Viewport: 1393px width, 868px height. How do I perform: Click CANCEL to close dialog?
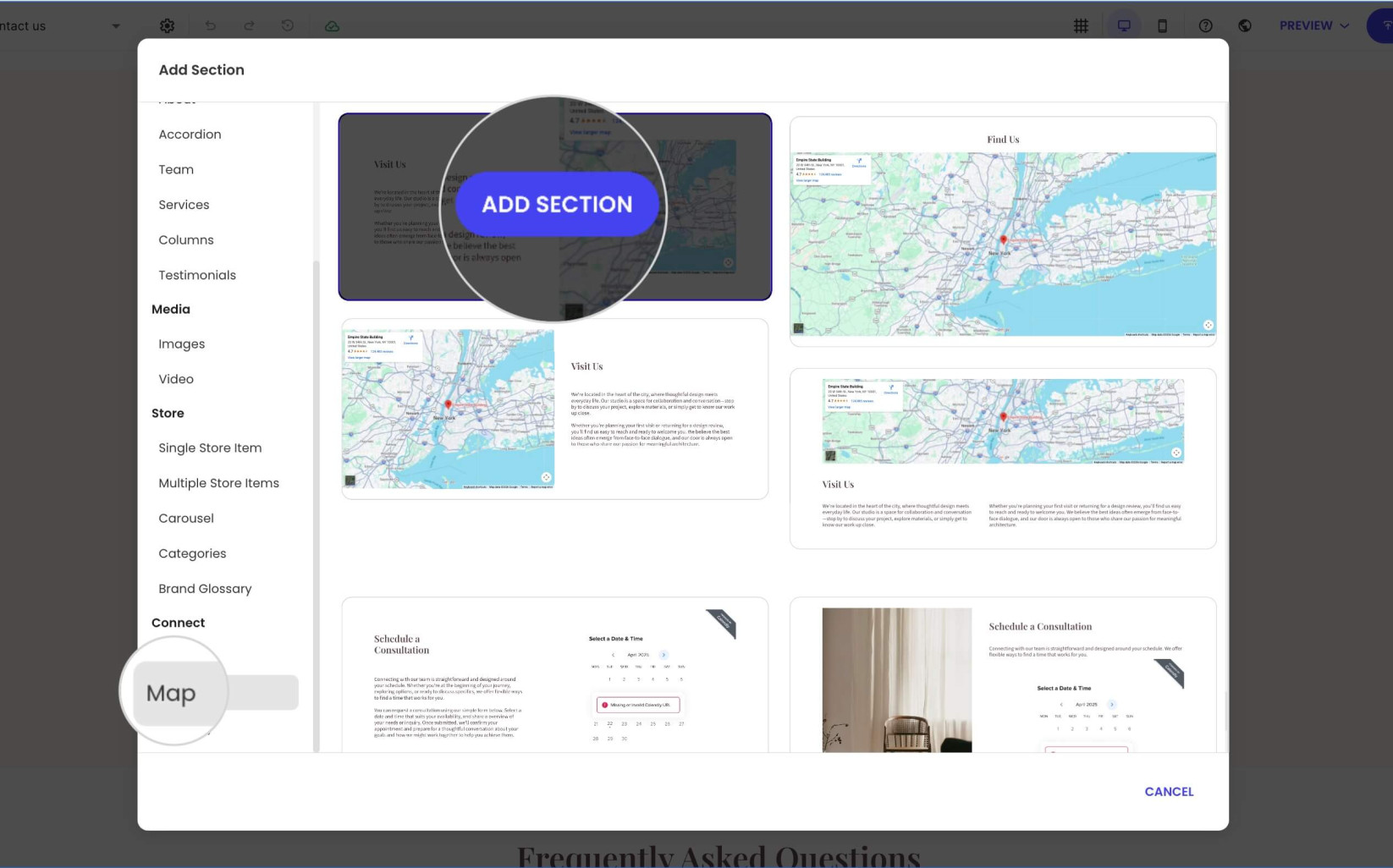(1169, 792)
